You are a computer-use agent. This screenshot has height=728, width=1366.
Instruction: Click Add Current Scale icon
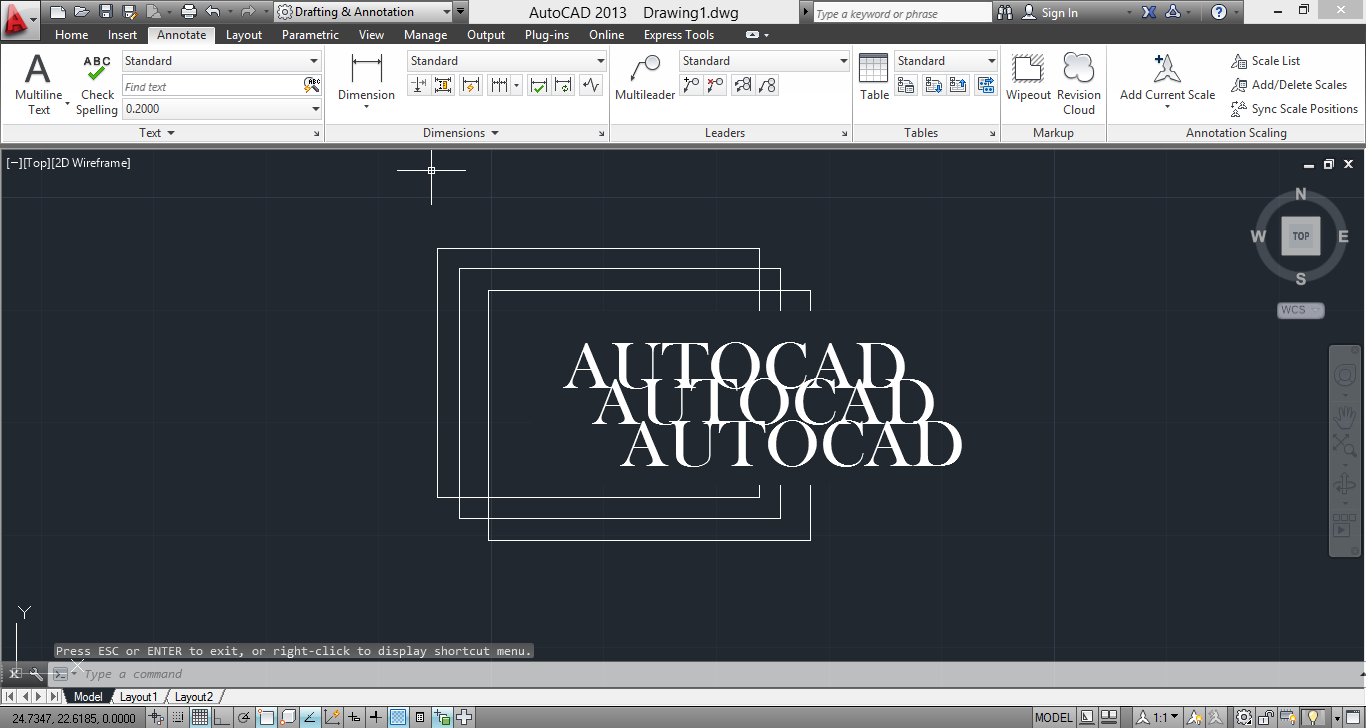point(1167,68)
